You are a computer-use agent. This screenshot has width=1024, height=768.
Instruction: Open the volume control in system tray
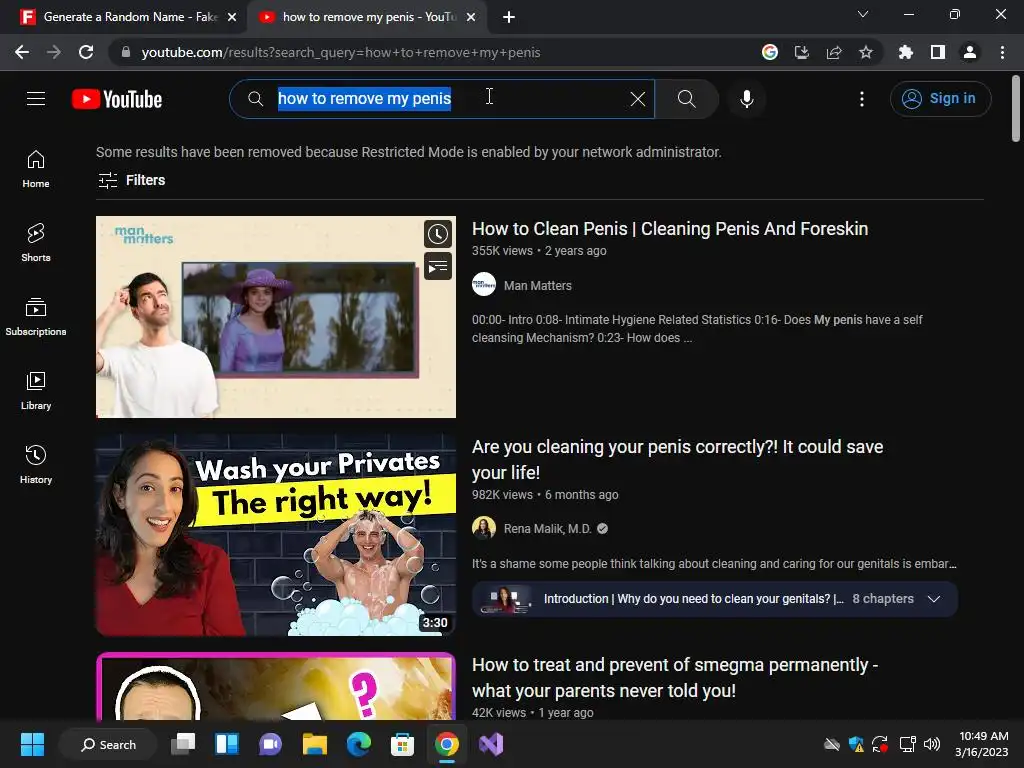[932, 744]
